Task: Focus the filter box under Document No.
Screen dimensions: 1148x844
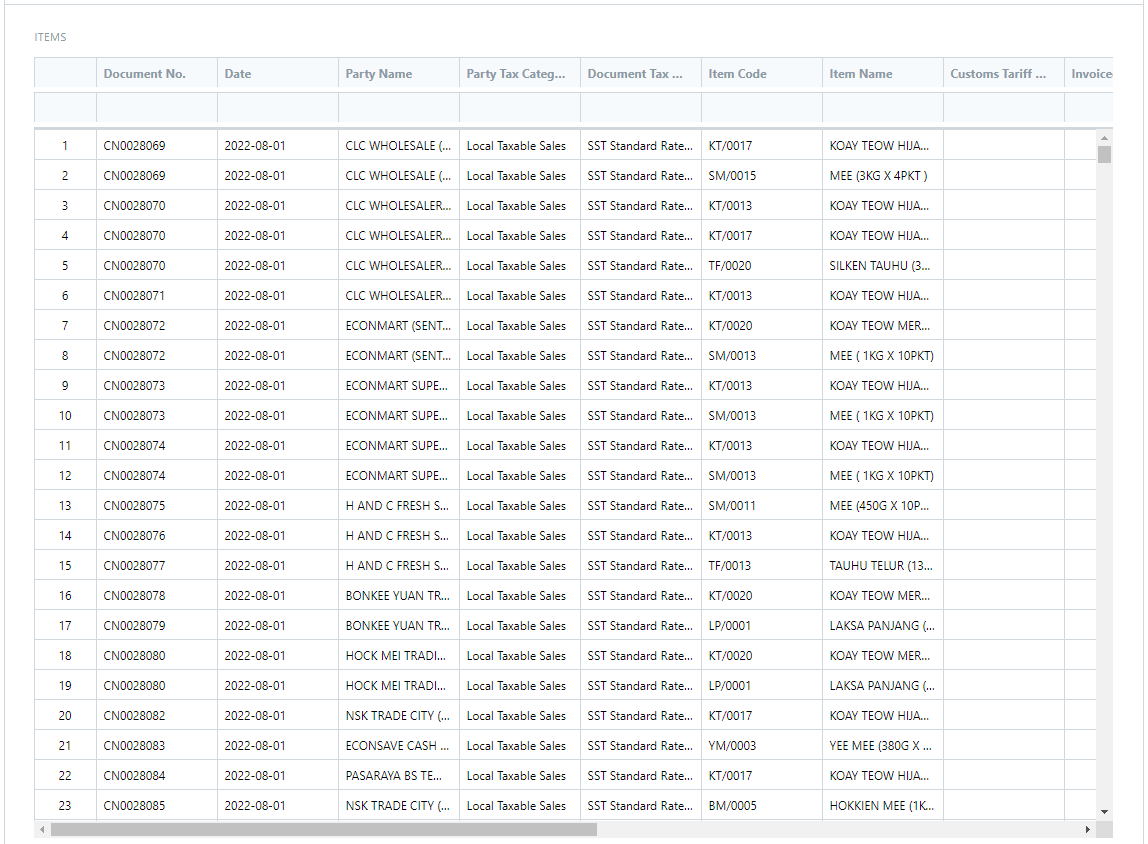Action: pyautogui.click(x=157, y=108)
